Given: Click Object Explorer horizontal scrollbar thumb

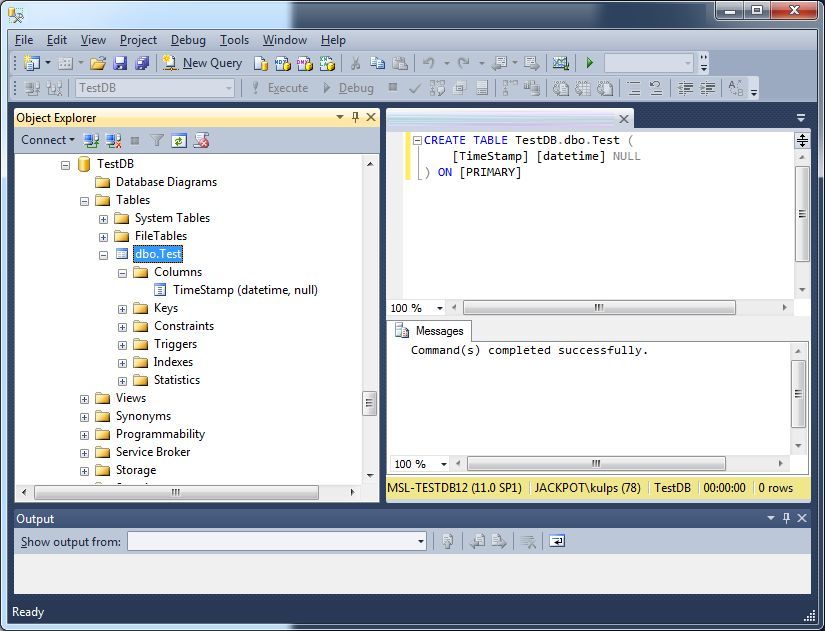Looking at the screenshot, I should [x=176, y=493].
